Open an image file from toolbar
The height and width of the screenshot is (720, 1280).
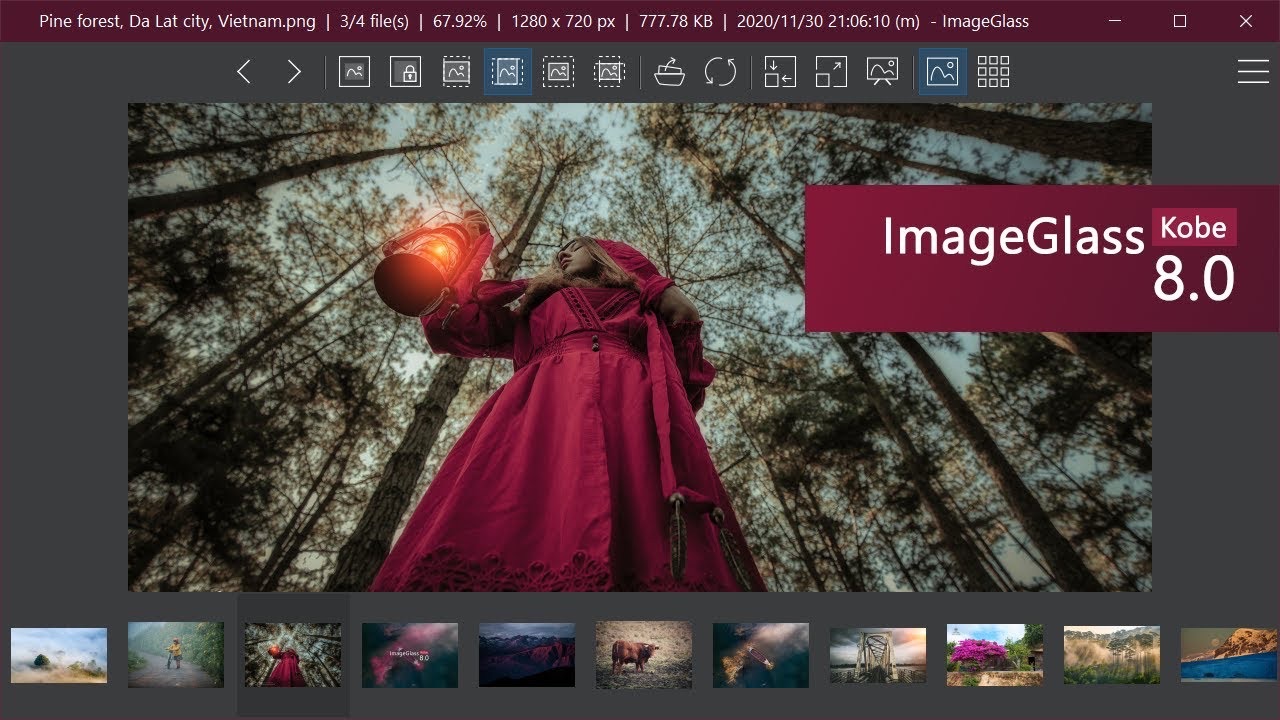click(x=669, y=72)
